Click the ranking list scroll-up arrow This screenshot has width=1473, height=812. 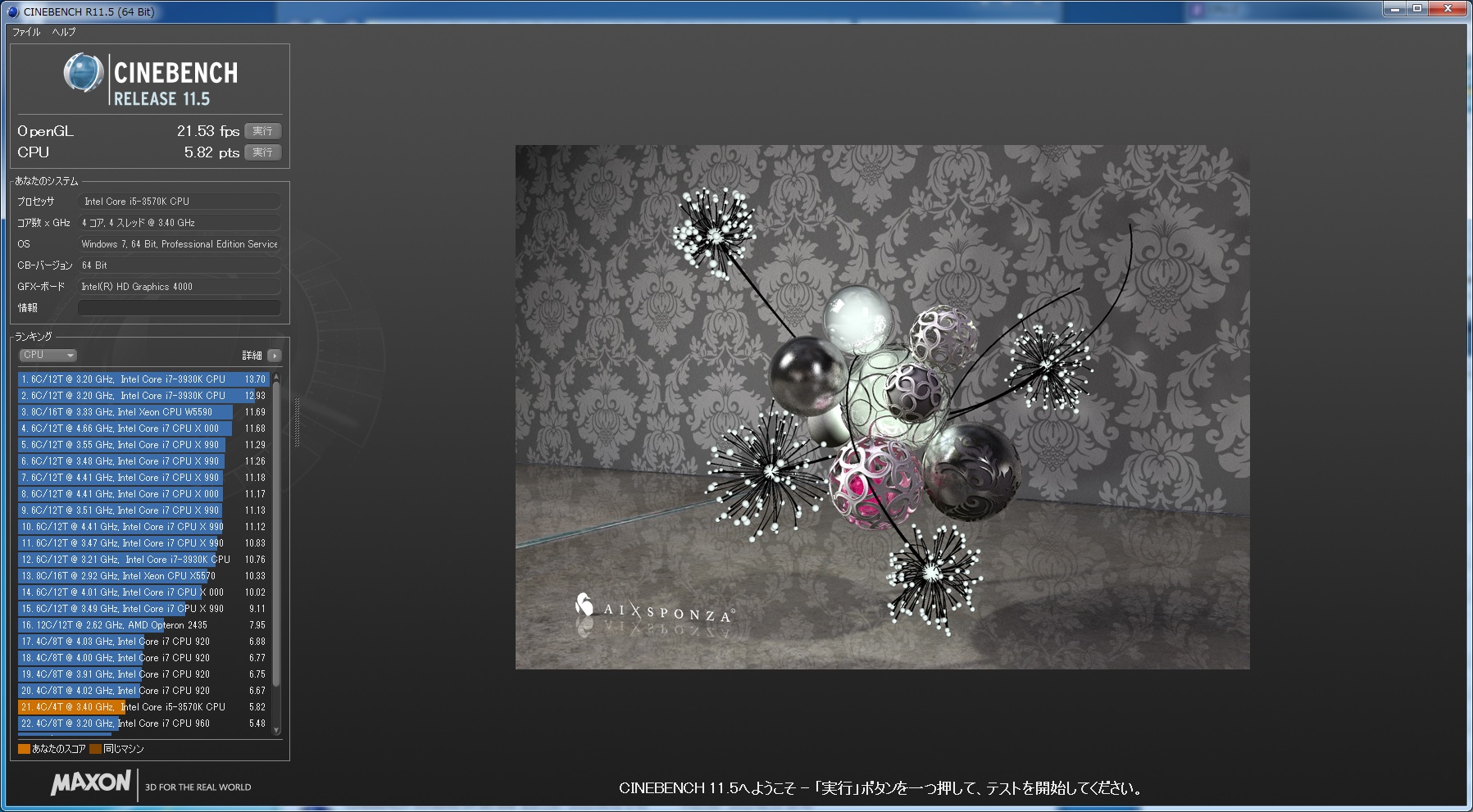[276, 377]
